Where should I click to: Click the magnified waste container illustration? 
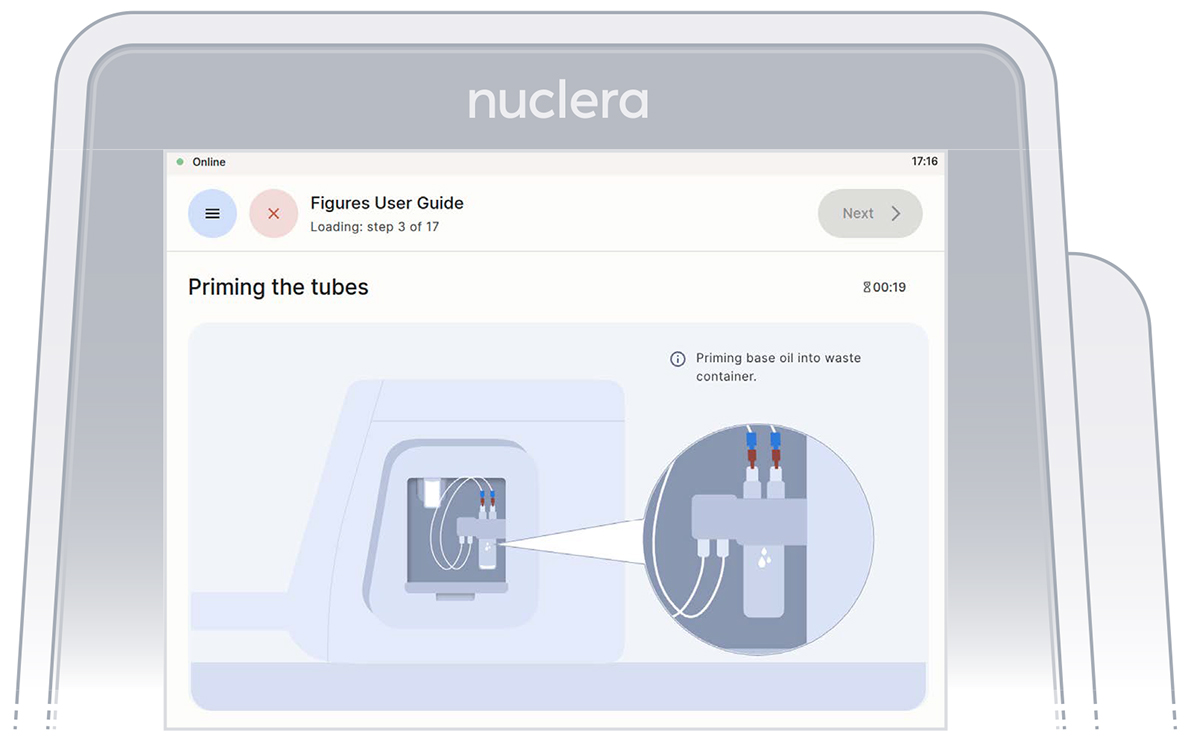[x=758, y=540]
